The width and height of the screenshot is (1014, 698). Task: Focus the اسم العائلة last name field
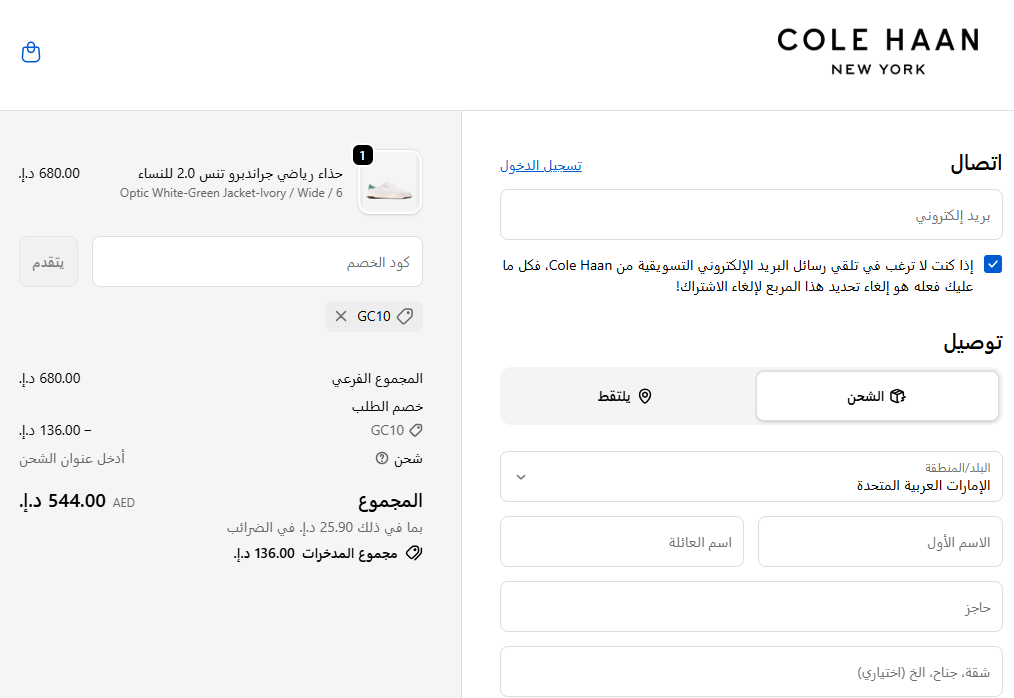[x=622, y=542]
